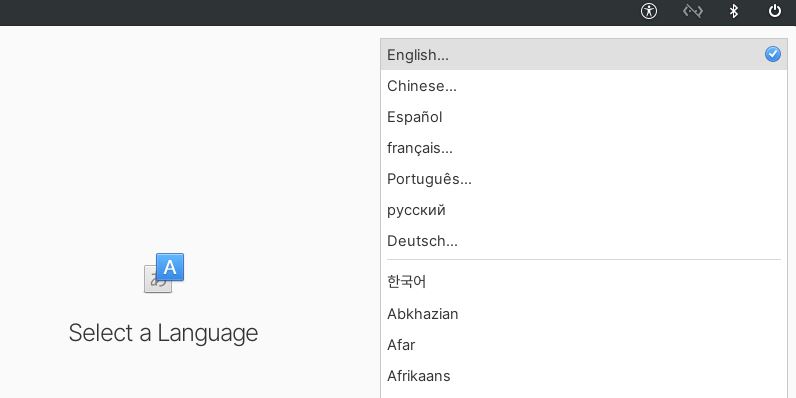Click the Select a Language heading
This screenshot has height=398, width=796.
tap(163, 334)
